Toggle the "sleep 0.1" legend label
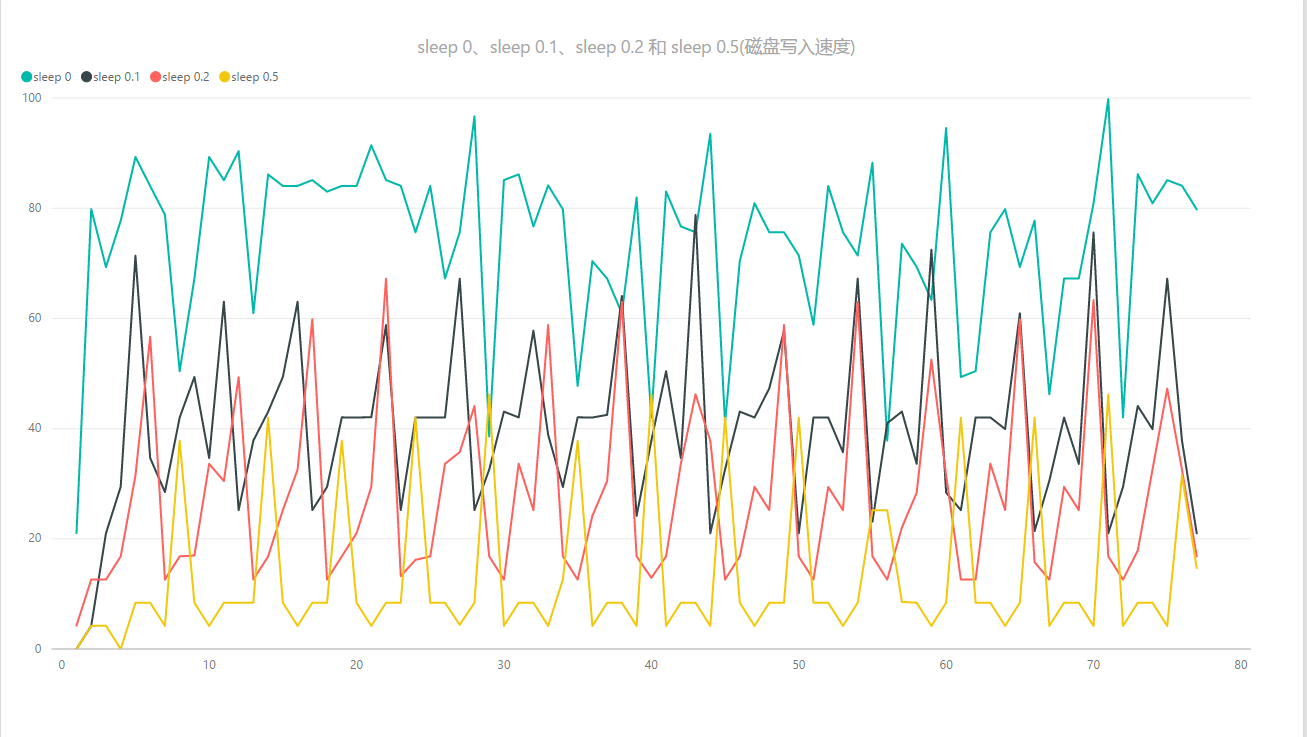 click(x=116, y=77)
